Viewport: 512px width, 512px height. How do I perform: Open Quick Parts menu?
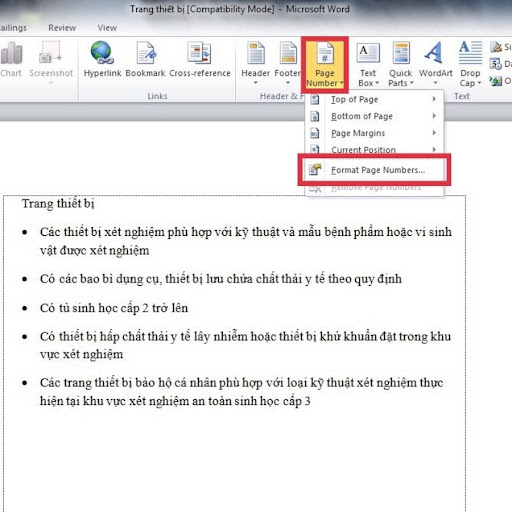point(401,64)
